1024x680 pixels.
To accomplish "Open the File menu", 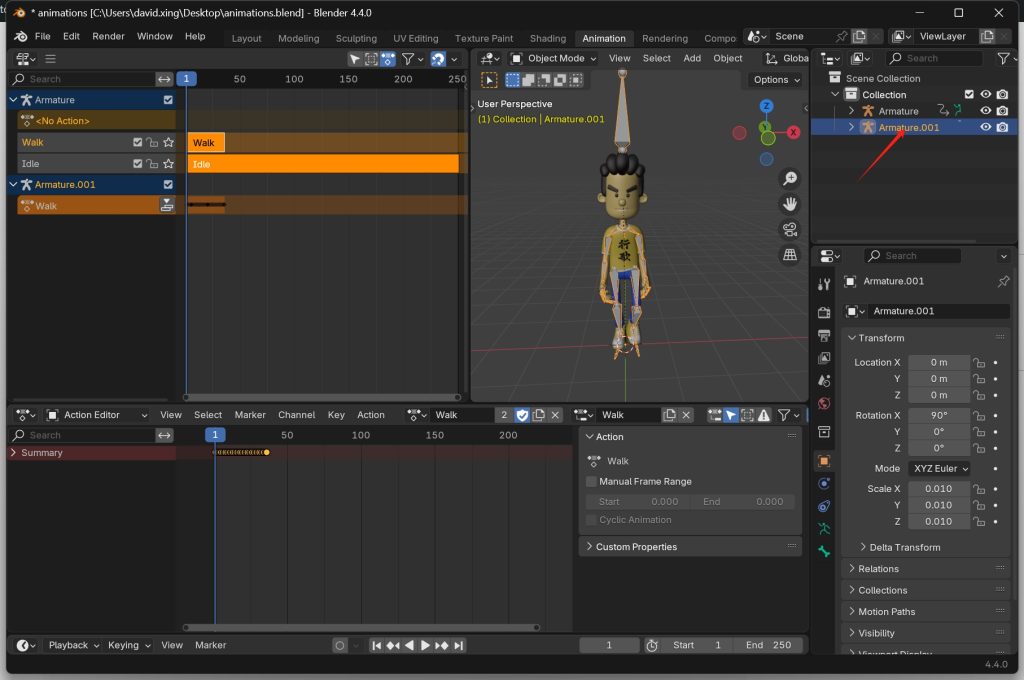I will (42, 37).
